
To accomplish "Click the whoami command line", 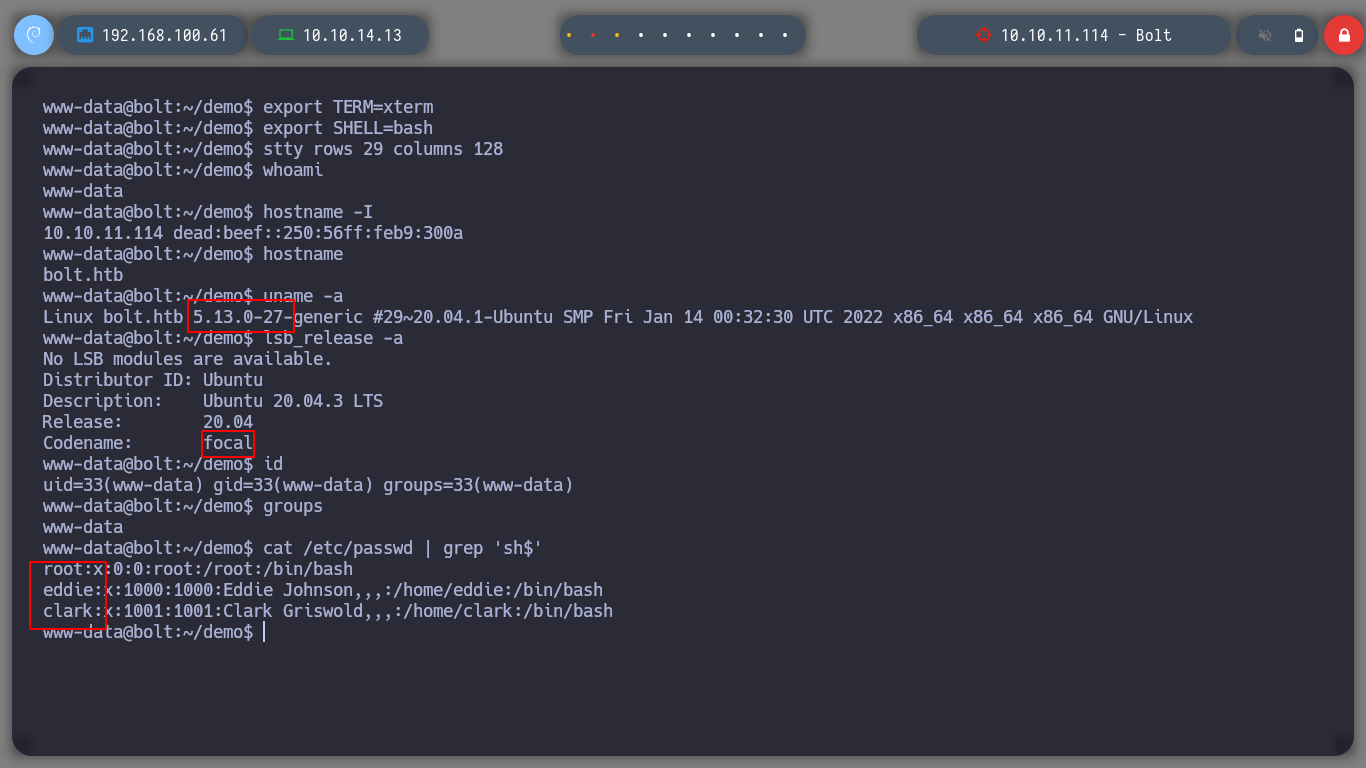I will 183,170.
